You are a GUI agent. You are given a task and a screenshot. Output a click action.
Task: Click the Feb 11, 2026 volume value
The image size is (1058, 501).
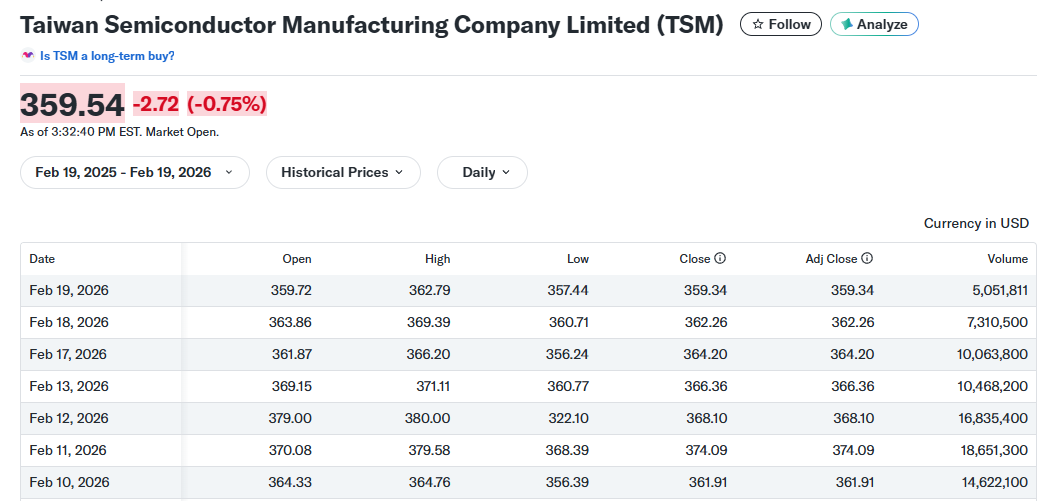pos(993,451)
